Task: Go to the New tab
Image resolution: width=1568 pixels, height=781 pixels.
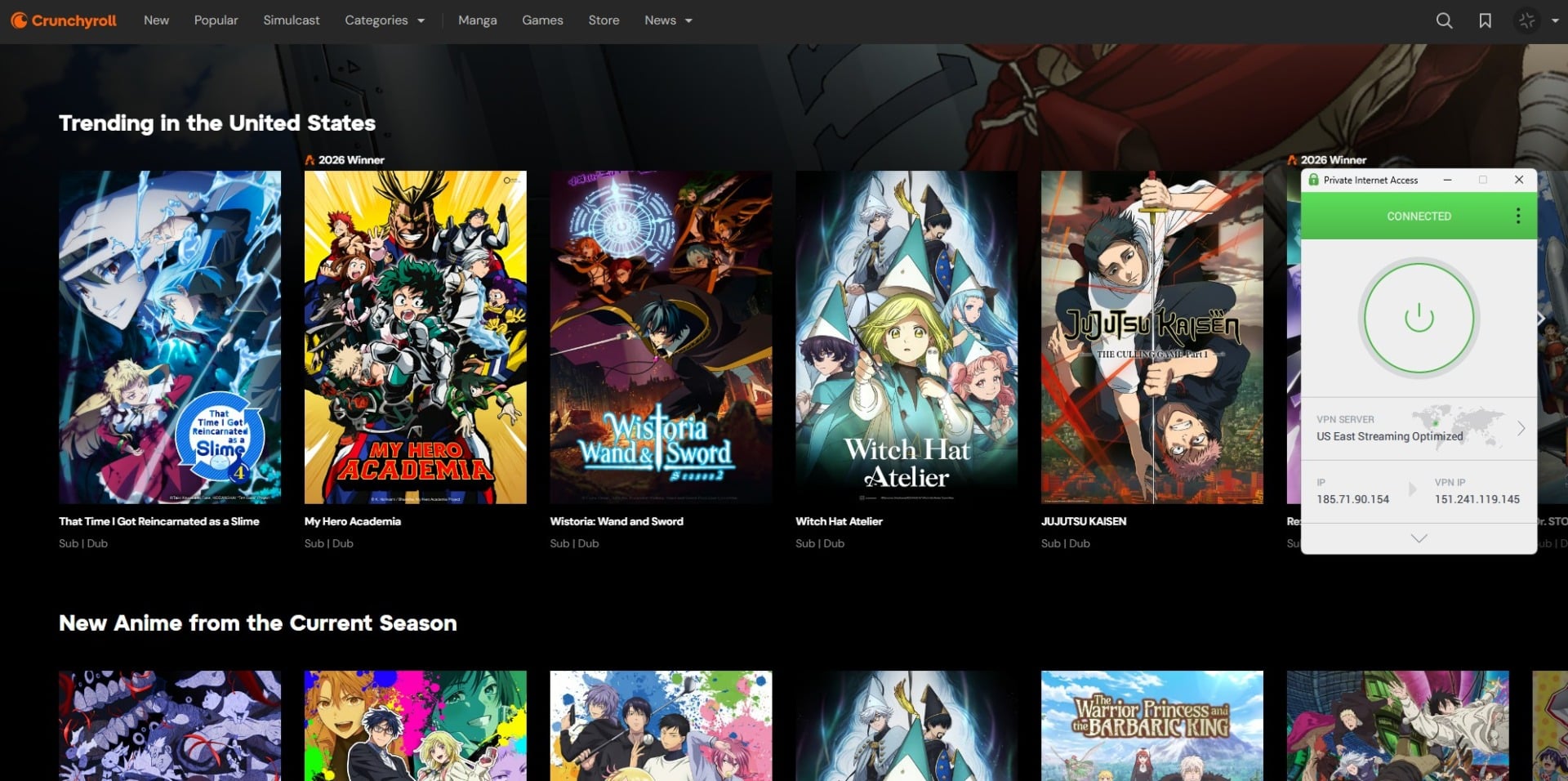Action: (x=156, y=20)
